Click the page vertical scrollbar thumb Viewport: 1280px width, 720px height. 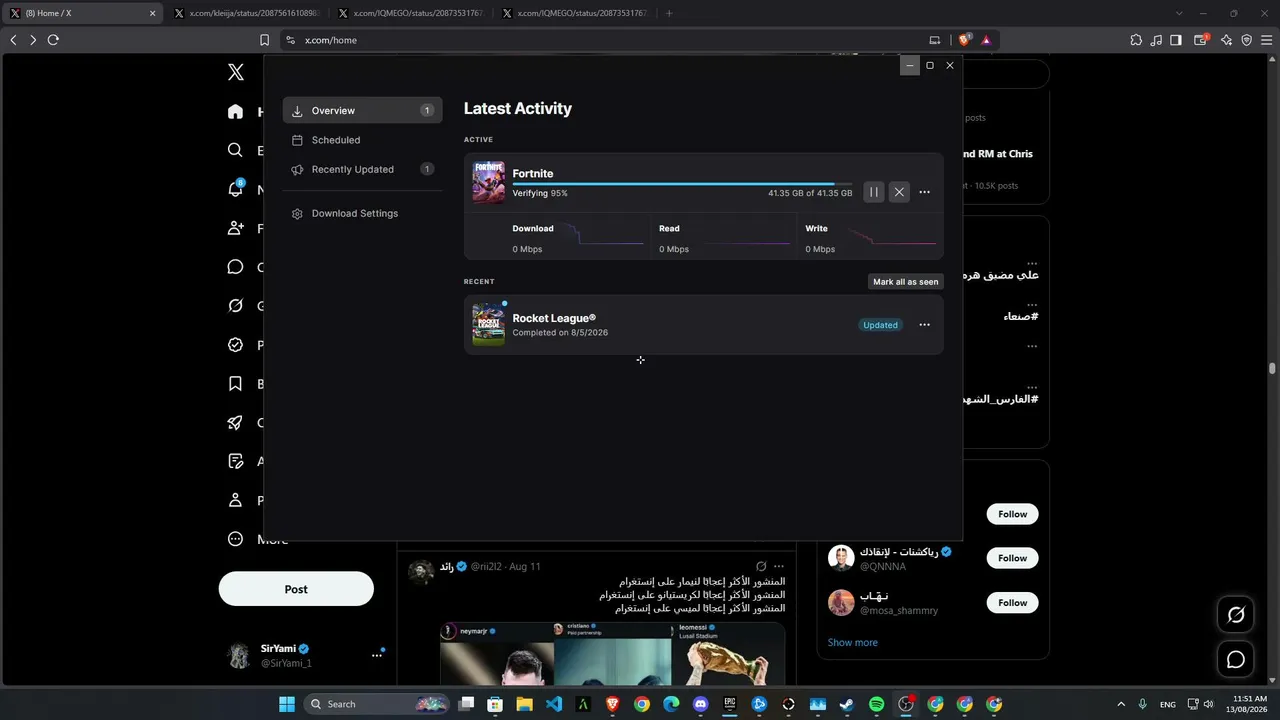[1272, 368]
